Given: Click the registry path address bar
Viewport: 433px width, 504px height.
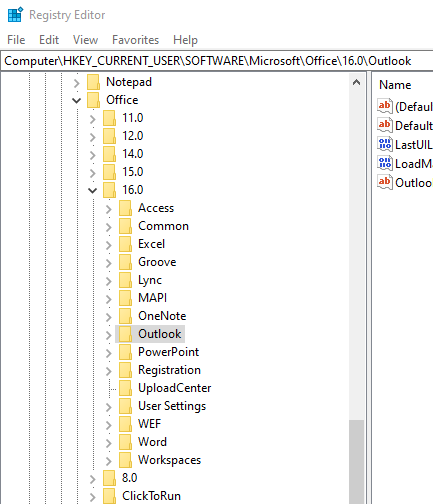Looking at the screenshot, I should coord(217,61).
